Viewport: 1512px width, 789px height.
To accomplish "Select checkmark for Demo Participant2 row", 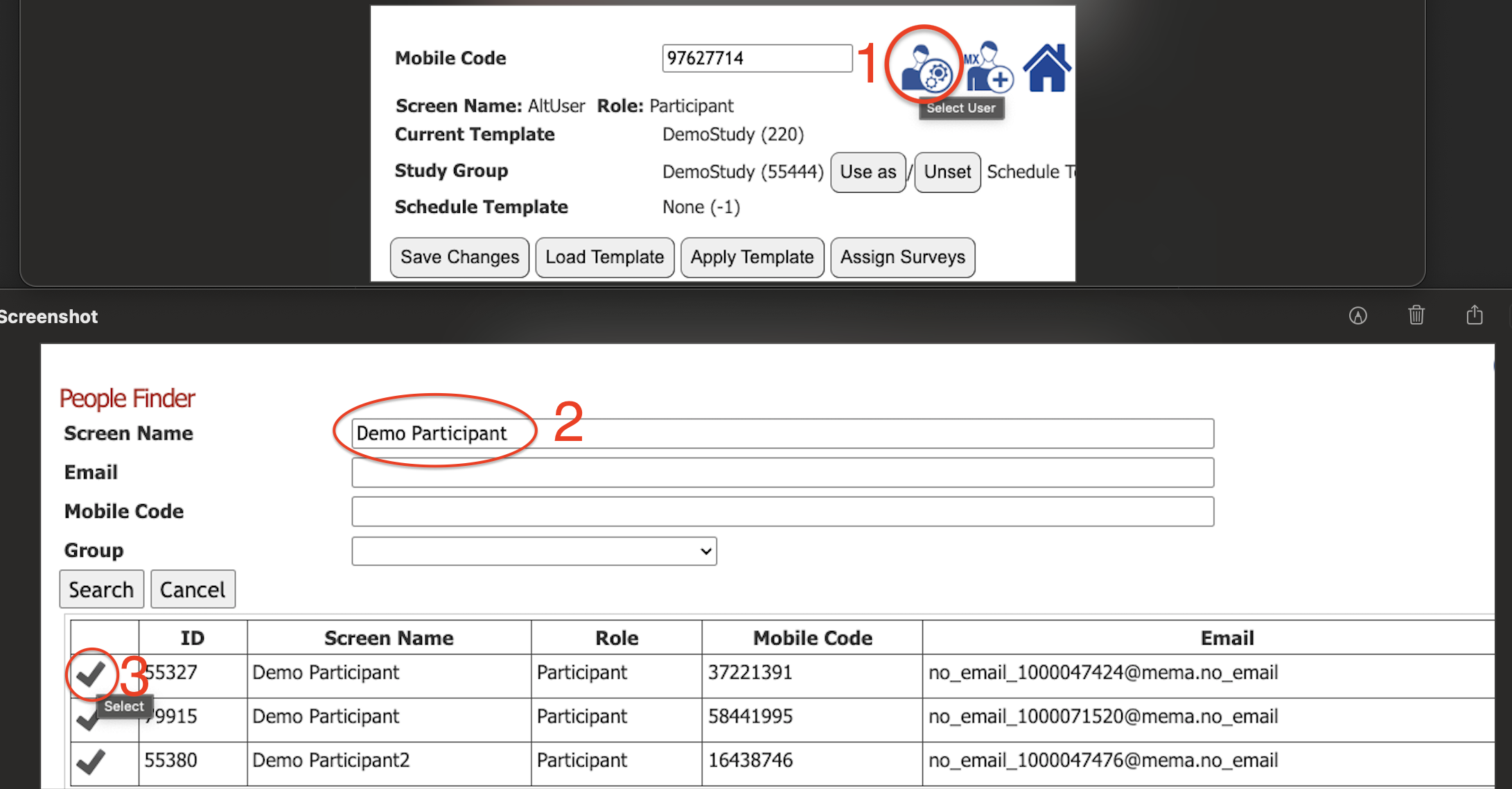I will pyautogui.click(x=91, y=762).
